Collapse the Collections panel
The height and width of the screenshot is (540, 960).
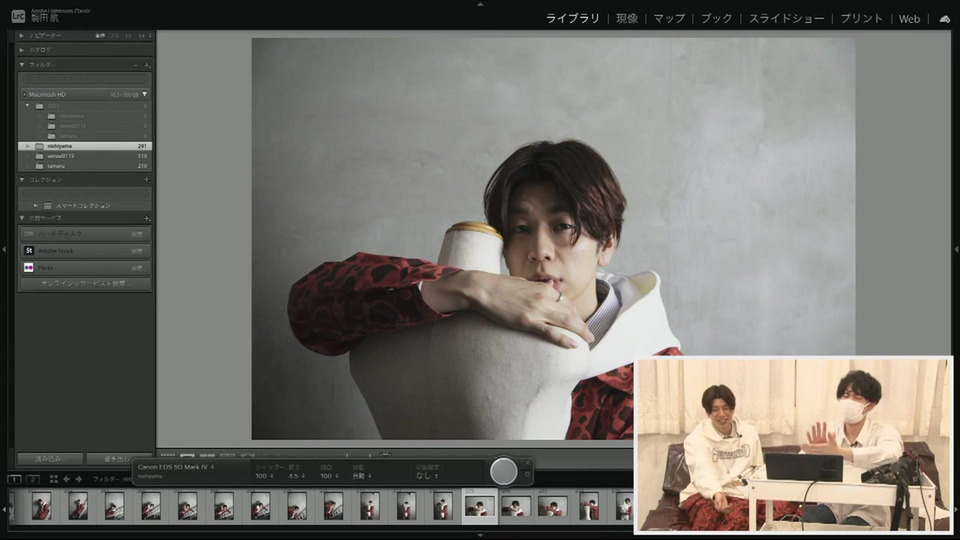[x=22, y=179]
